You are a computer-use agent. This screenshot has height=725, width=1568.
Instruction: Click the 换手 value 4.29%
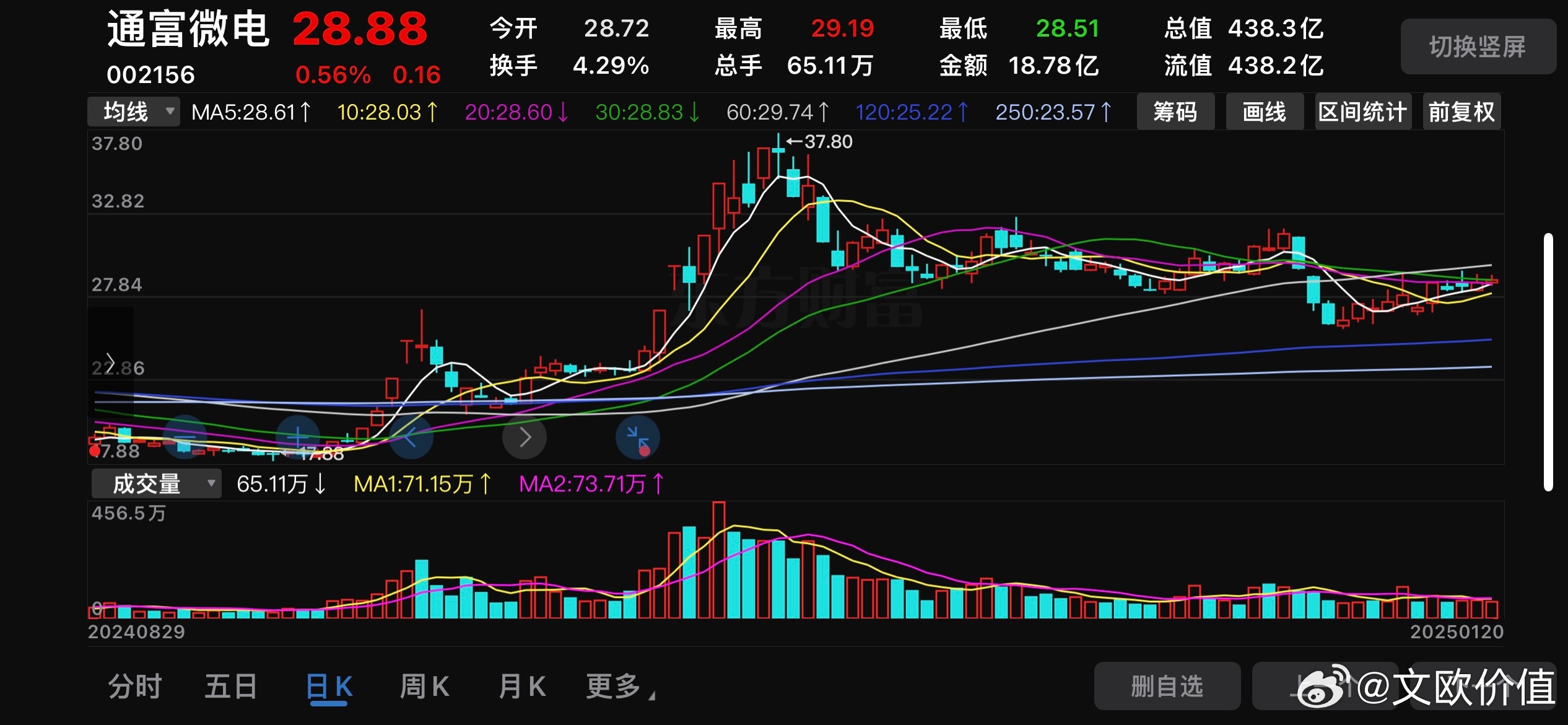pos(611,66)
